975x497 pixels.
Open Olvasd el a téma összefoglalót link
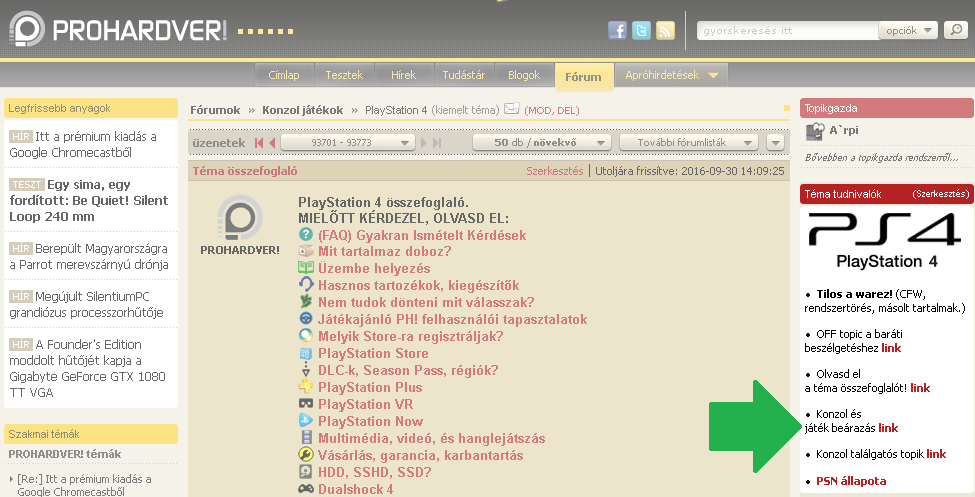pyautogui.click(x=920, y=388)
